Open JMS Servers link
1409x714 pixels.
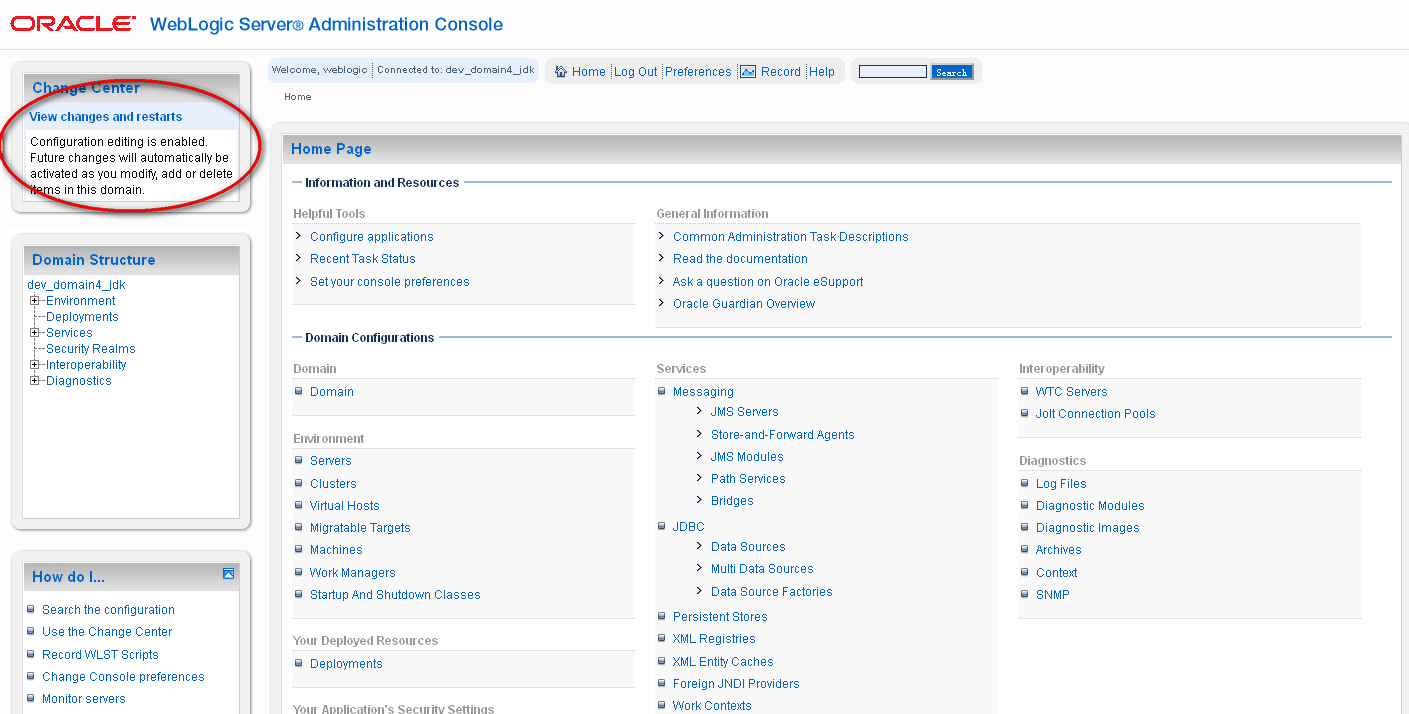[x=744, y=412]
